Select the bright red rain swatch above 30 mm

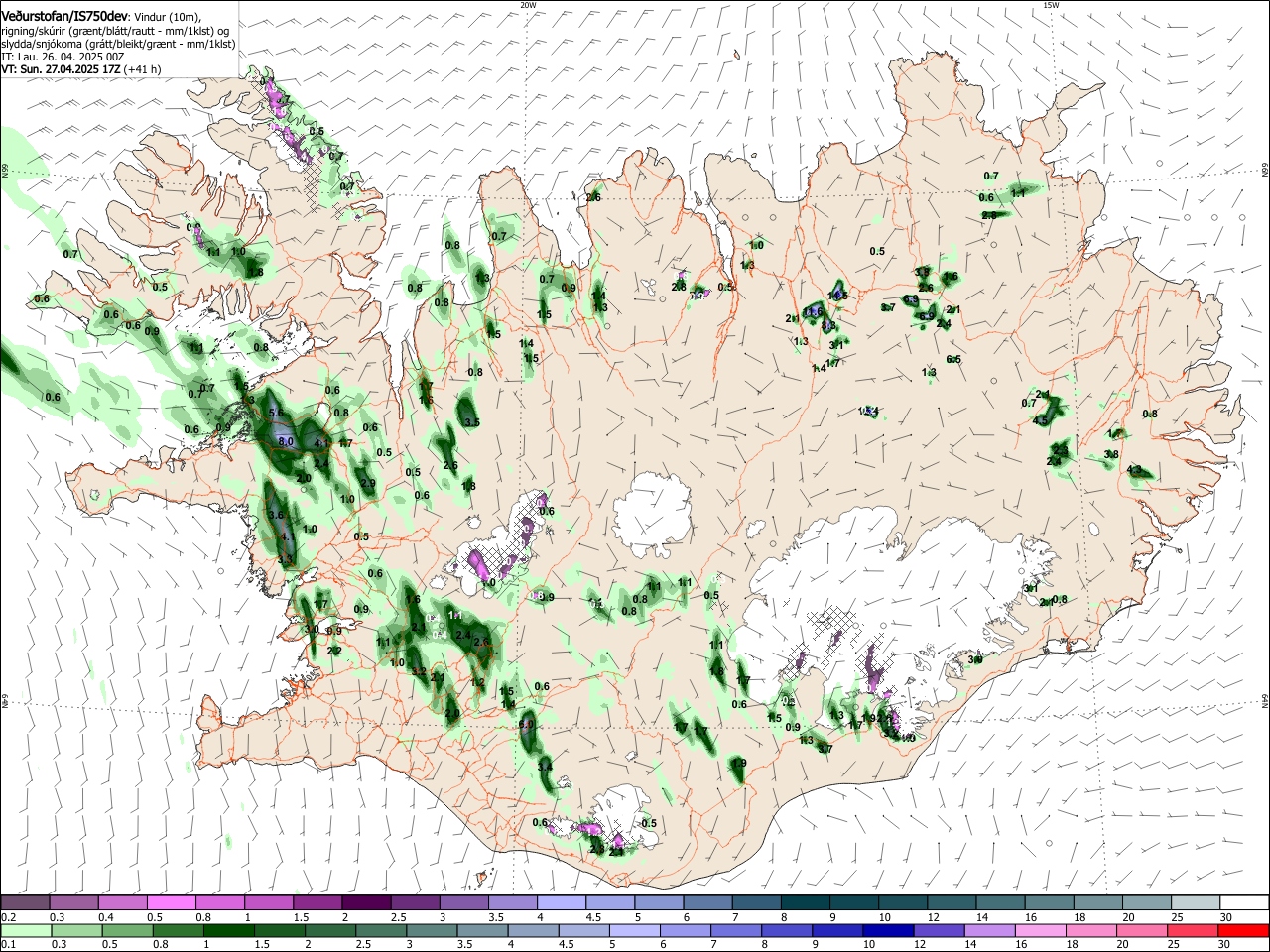pos(1244,930)
